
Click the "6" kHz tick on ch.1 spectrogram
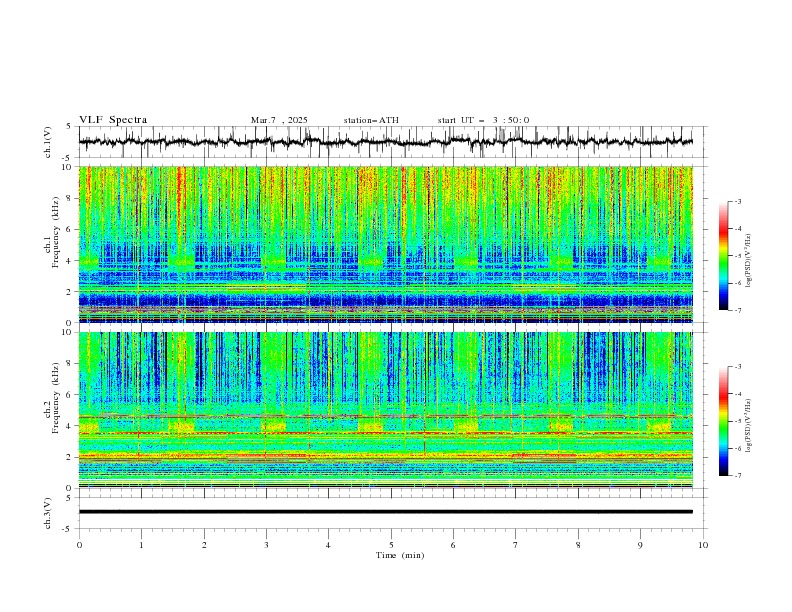[x=70, y=230]
